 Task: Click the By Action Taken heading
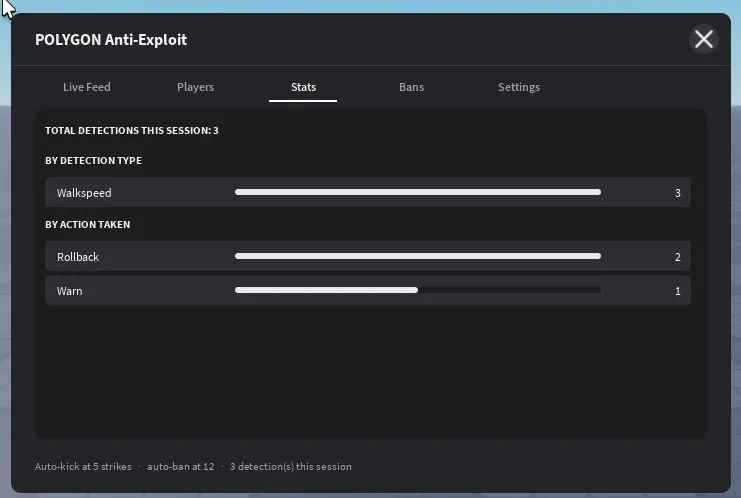point(87,224)
